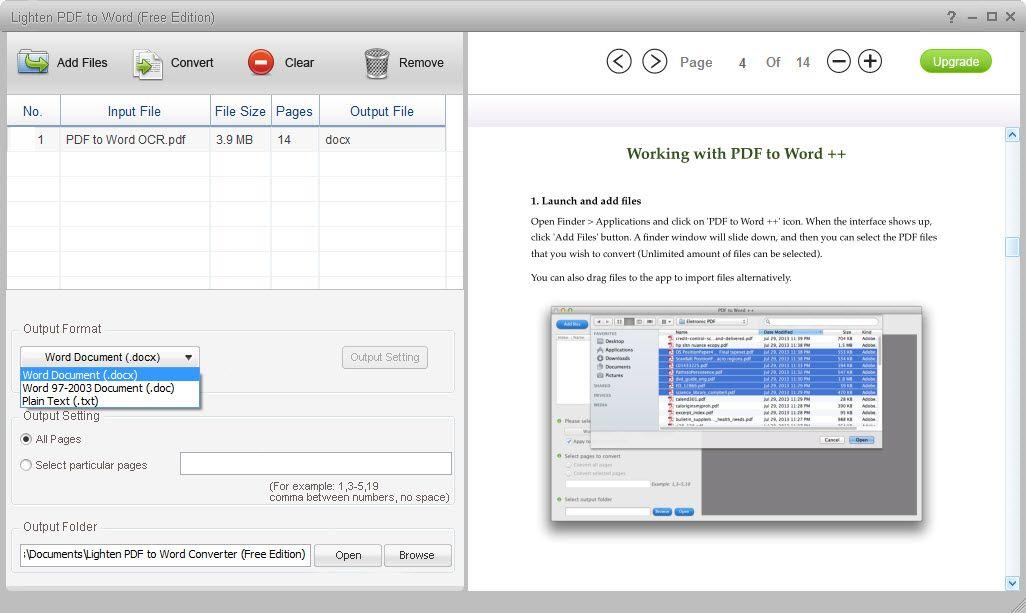Click the Convert document icon
Viewport: 1026px width, 613px height.
(x=148, y=63)
